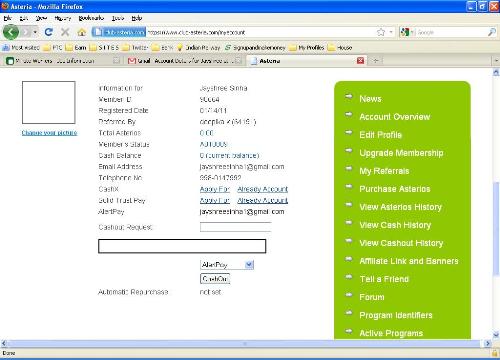Open Account Overview in the sidebar
Image resolution: width=500 pixels, height=360 pixels.
395,117
